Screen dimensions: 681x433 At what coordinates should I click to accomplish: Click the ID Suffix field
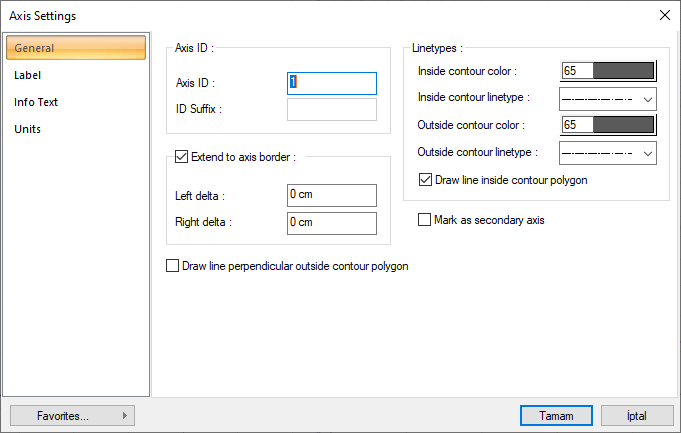(332, 109)
